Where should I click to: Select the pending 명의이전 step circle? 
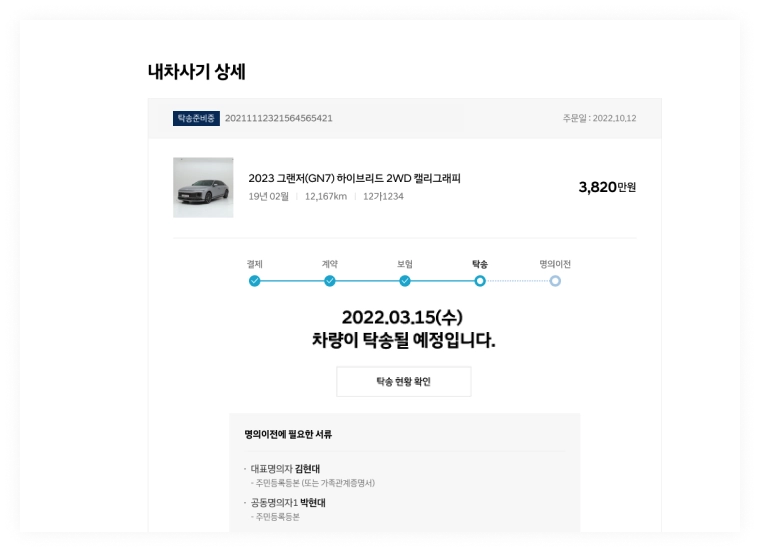555,281
